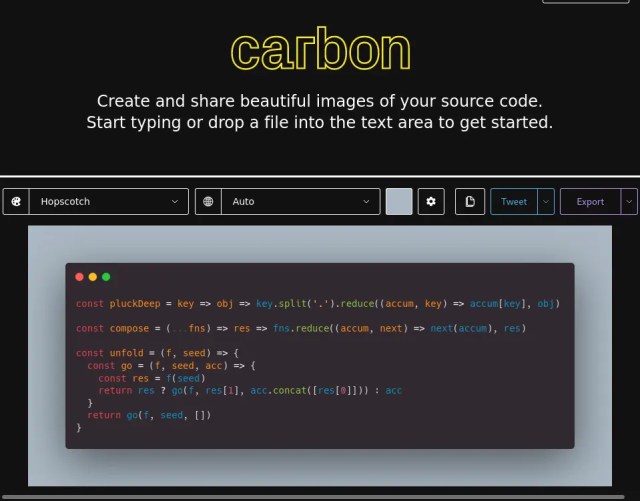Screen dimensions: 640x501
Task: Click the carbon logo title
Action: click(x=320, y=50)
